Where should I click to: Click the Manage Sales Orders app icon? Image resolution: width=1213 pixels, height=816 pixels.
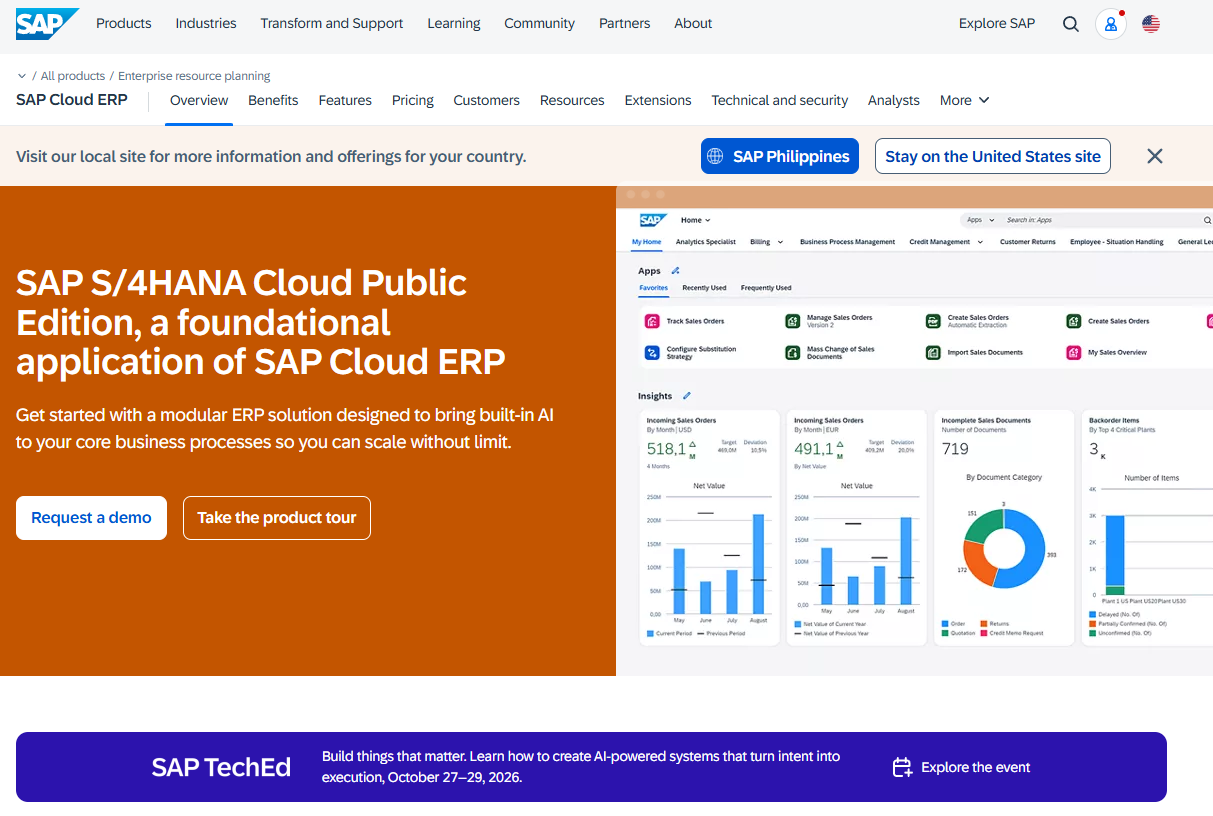pos(792,321)
